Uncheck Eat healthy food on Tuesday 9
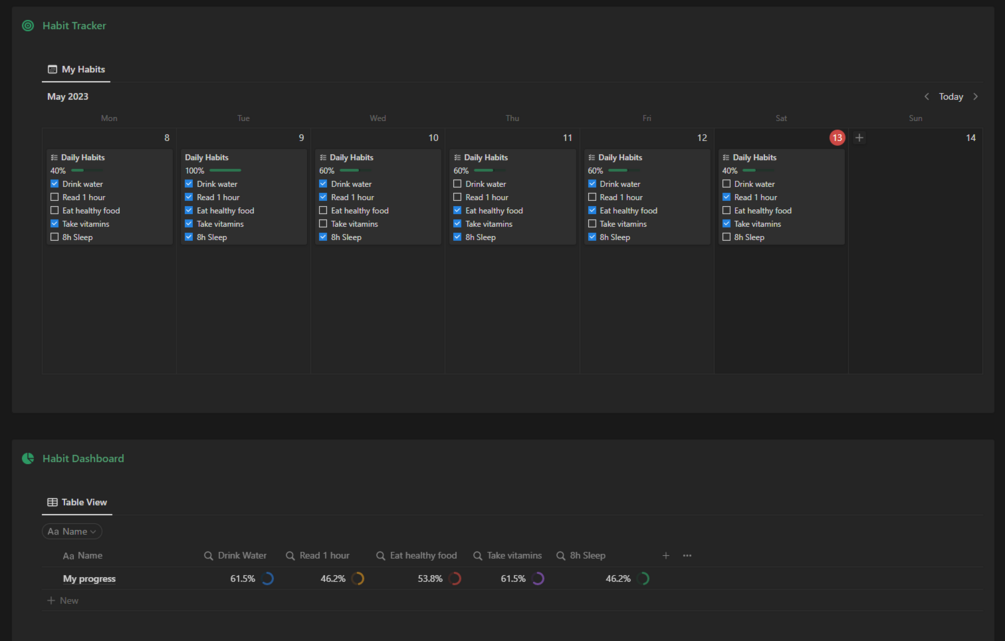 (x=188, y=210)
